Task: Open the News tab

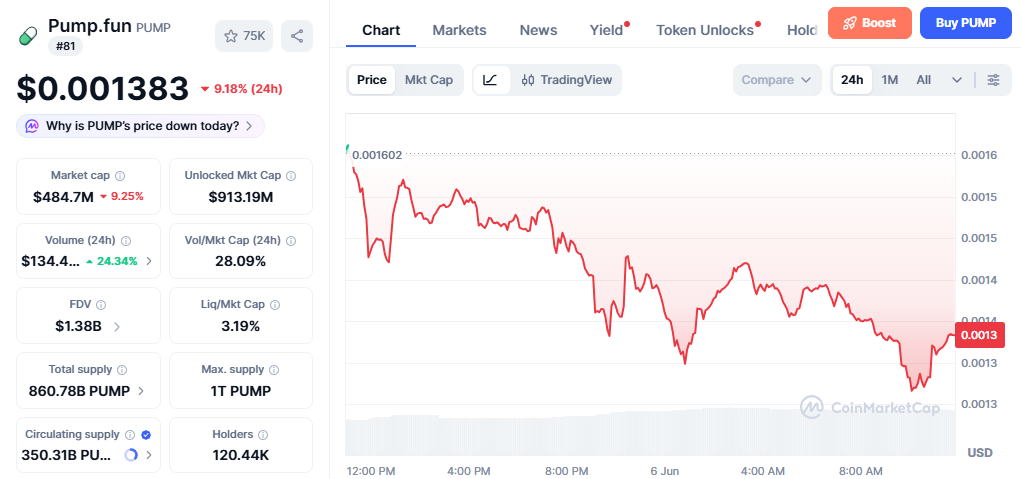Action: coord(538,30)
